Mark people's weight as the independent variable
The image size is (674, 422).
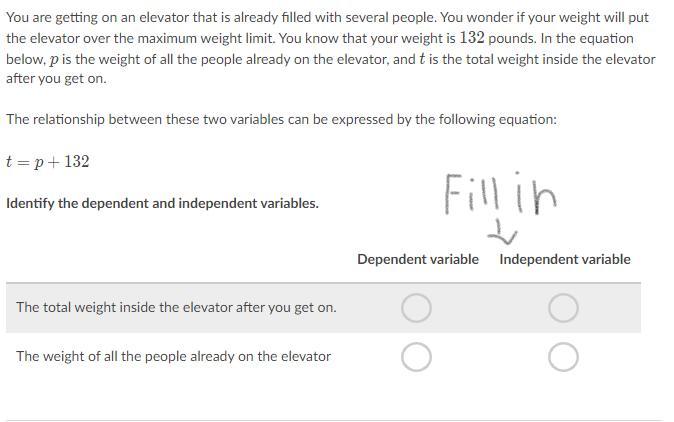563,357
